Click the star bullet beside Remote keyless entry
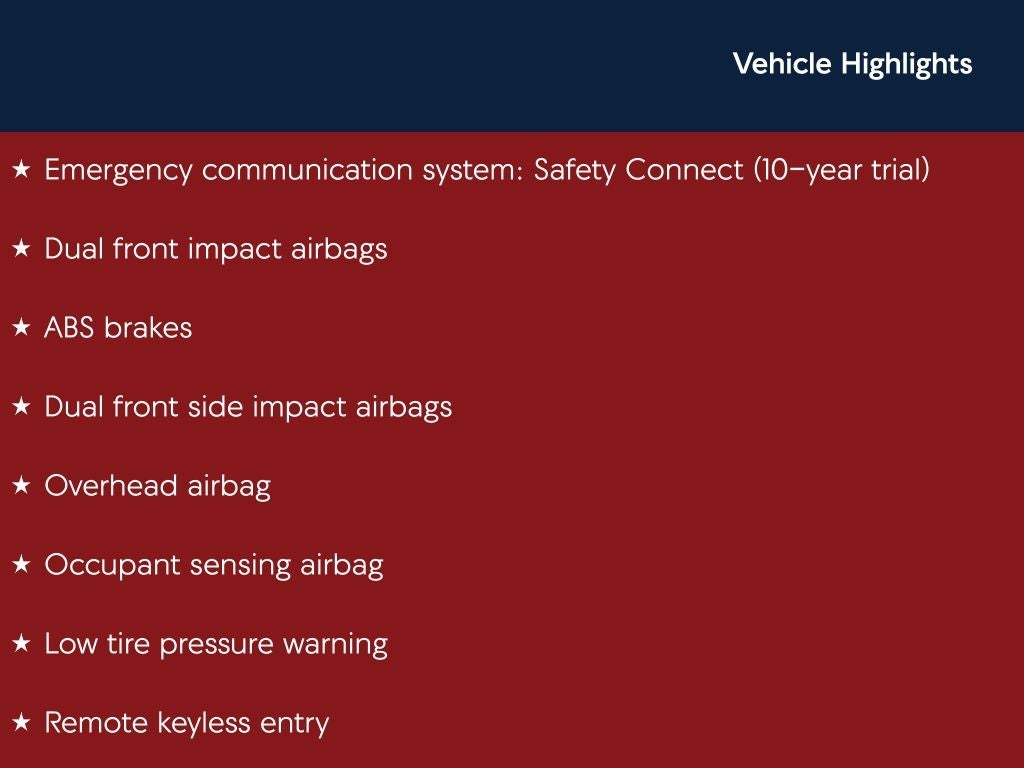1024x768 pixels. pos(21,724)
